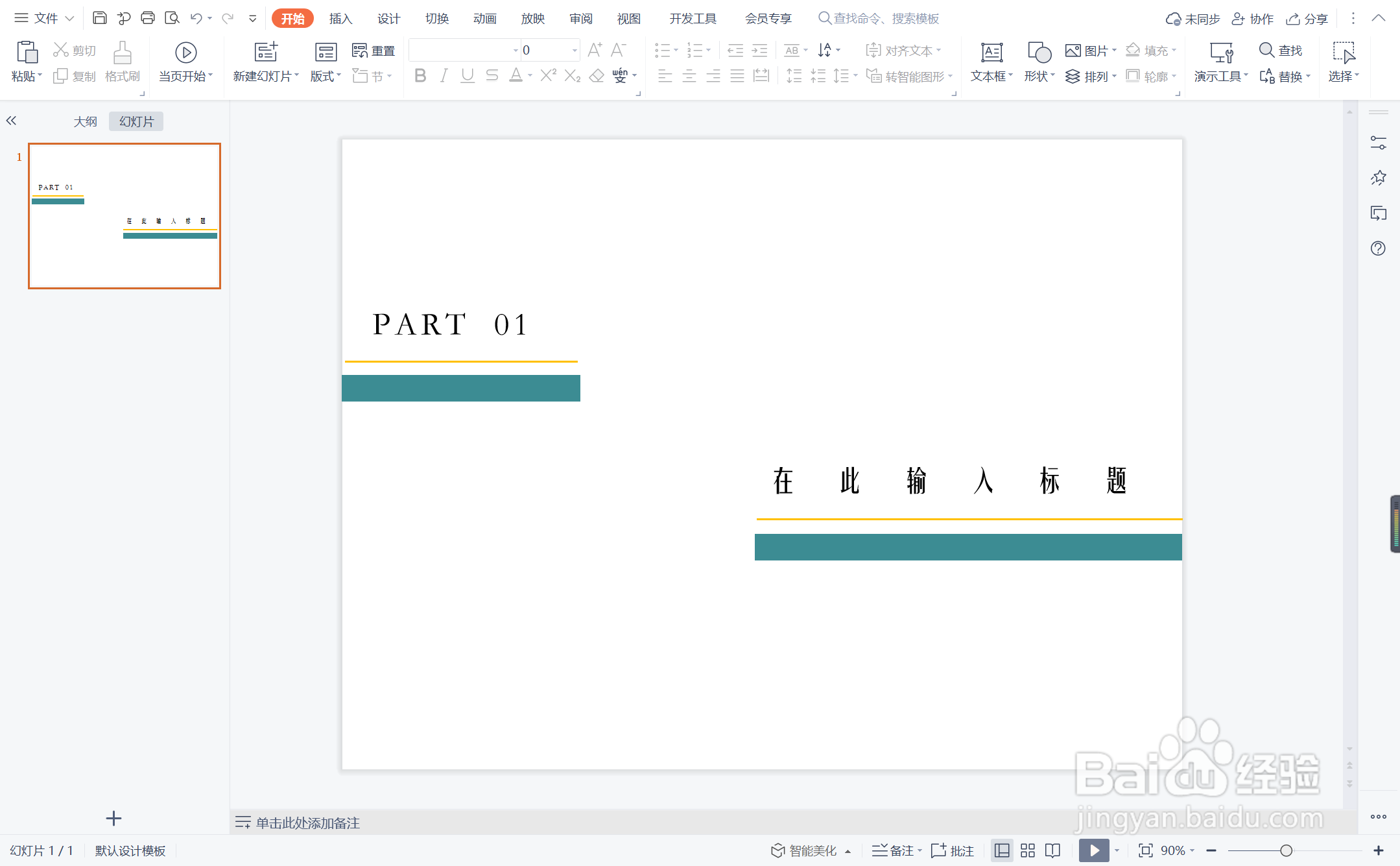Toggle italic text formatting
This screenshot has height=866, width=1400.
tap(444, 76)
